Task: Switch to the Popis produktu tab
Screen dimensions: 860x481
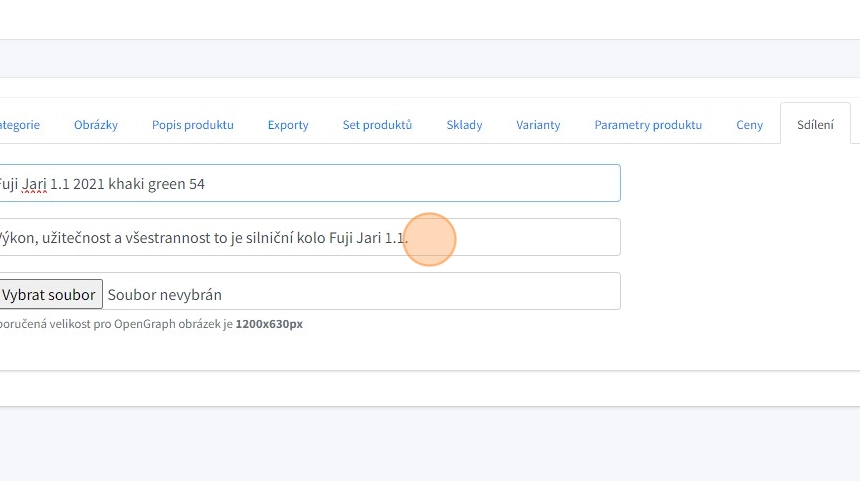Action: pos(193,125)
